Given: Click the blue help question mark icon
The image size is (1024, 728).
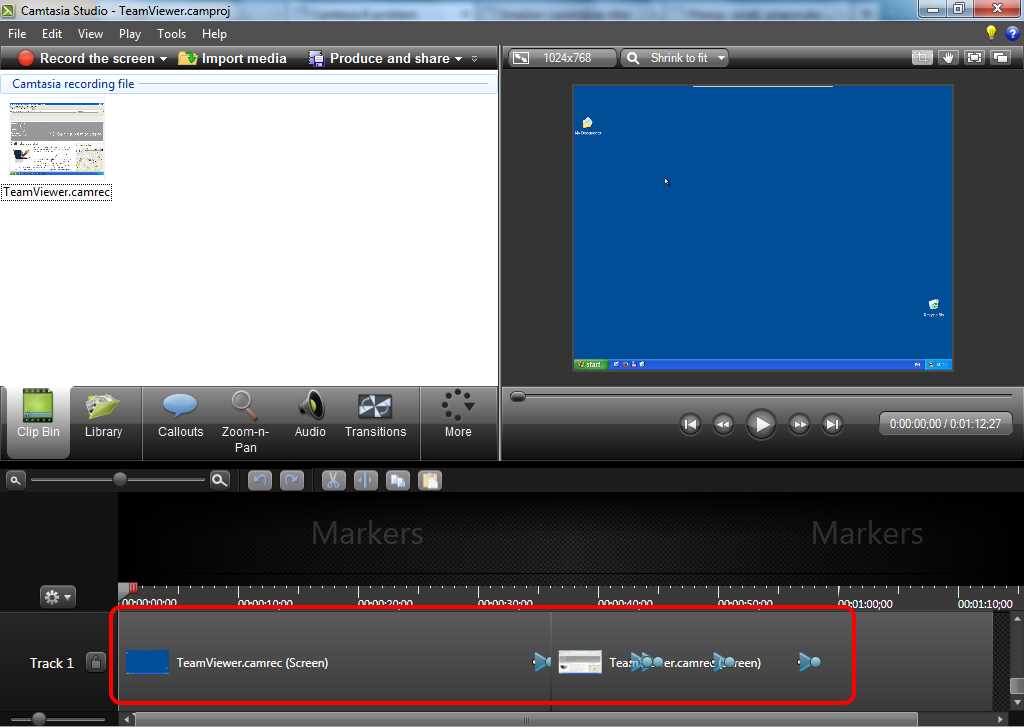Looking at the screenshot, I should [x=1013, y=33].
